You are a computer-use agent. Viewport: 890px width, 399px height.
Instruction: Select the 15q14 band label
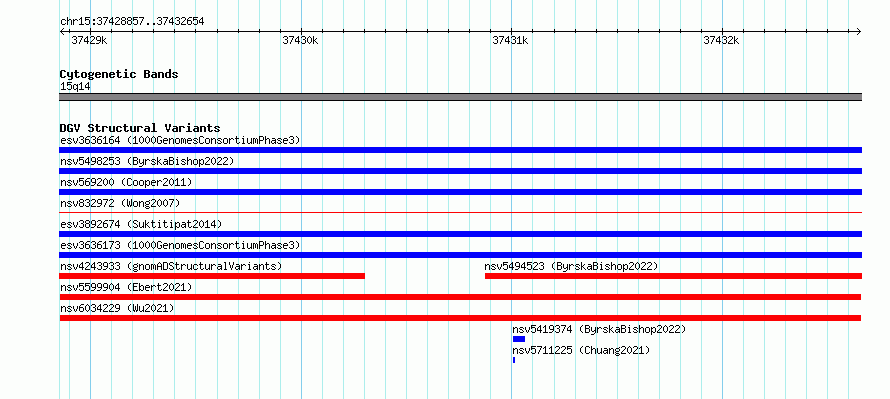(75, 87)
